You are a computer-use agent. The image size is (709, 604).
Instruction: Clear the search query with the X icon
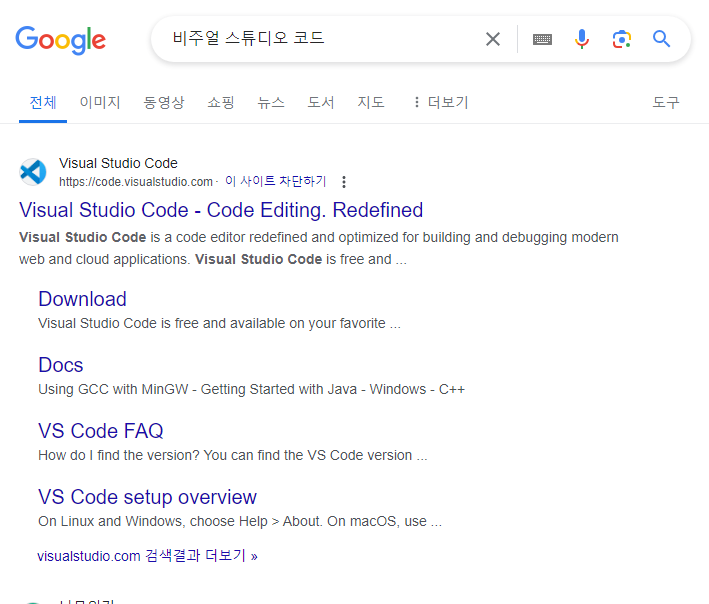point(493,39)
